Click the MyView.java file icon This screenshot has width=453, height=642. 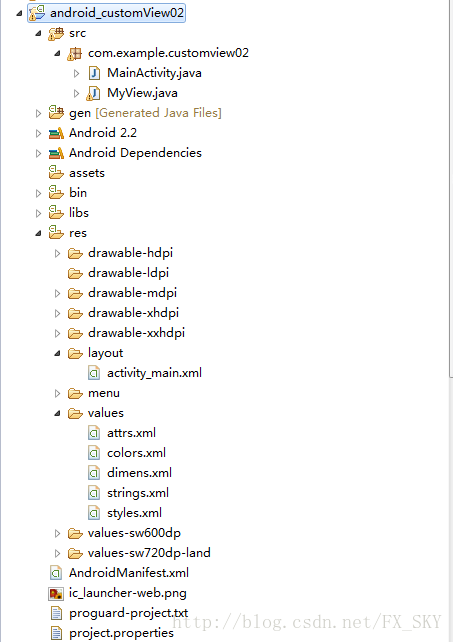(93, 93)
